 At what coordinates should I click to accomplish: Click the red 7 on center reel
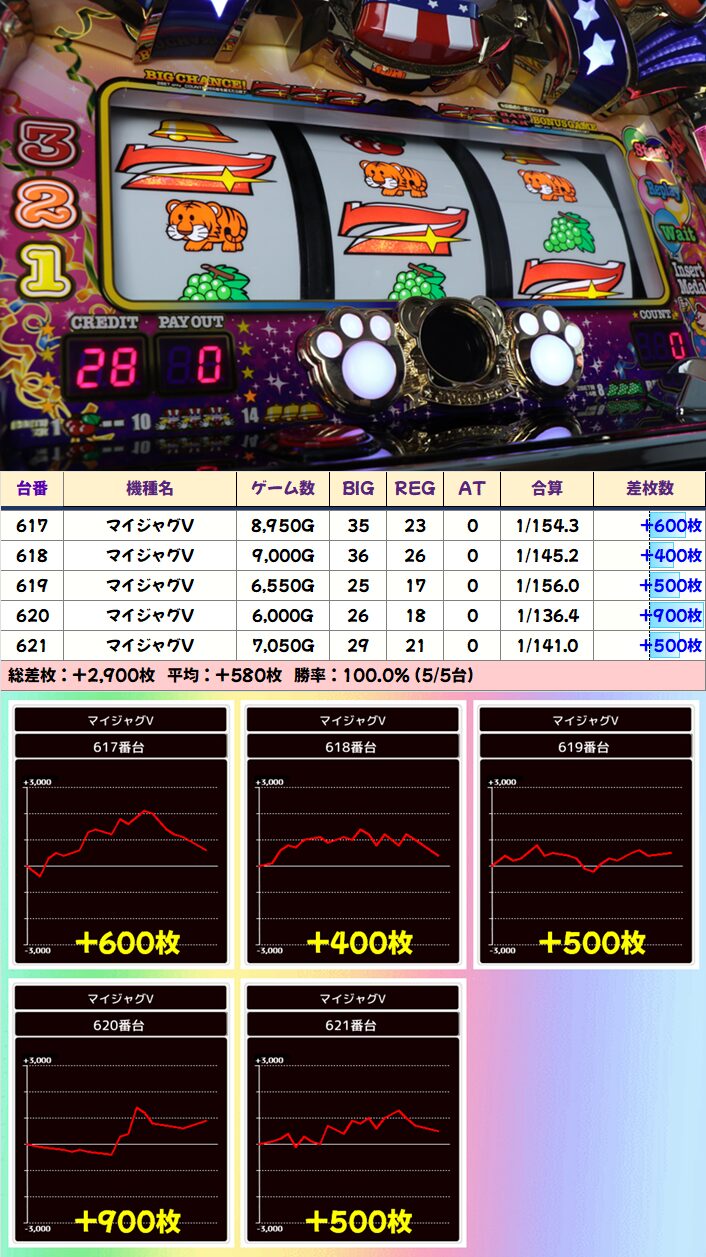click(x=404, y=227)
